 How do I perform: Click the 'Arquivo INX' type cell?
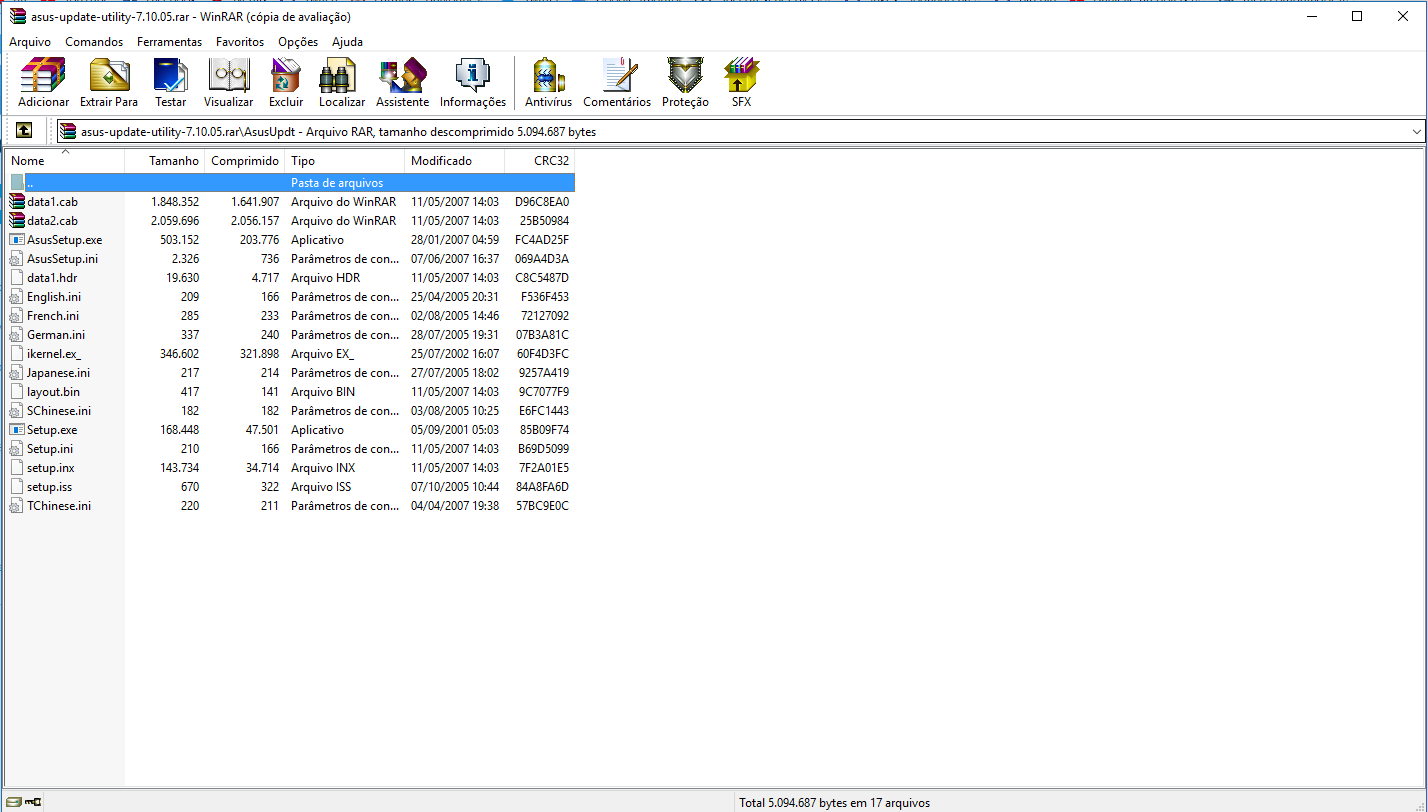[323, 468]
